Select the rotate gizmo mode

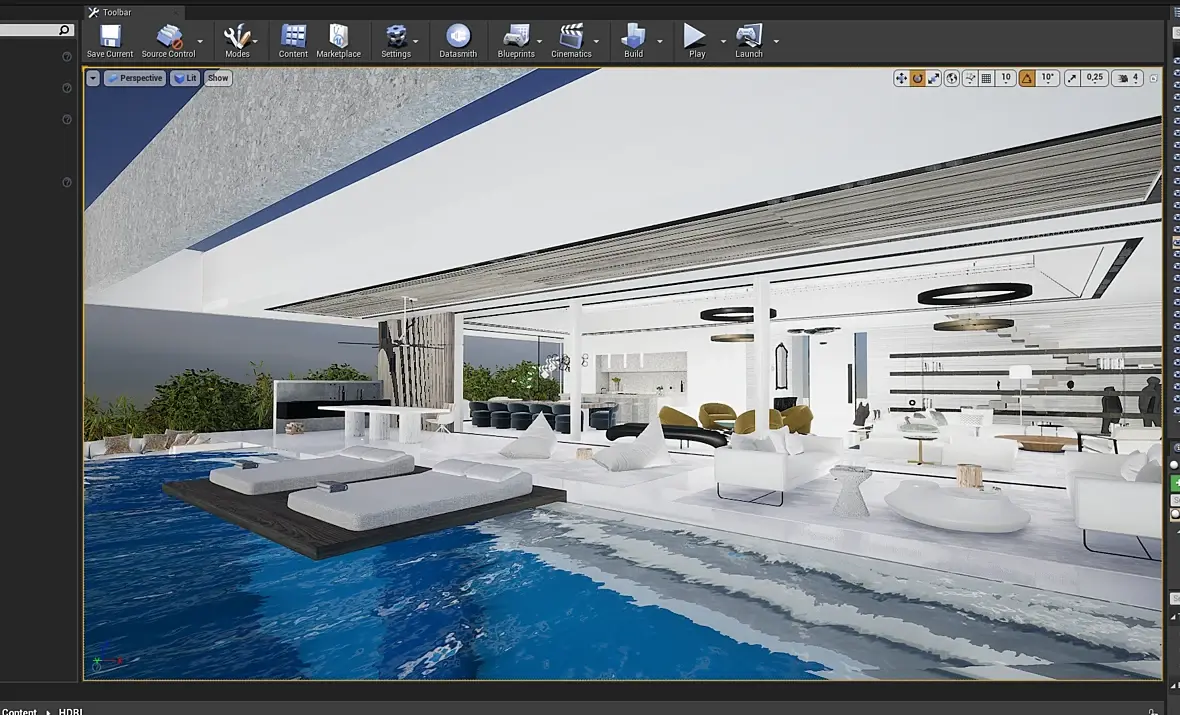click(917, 78)
